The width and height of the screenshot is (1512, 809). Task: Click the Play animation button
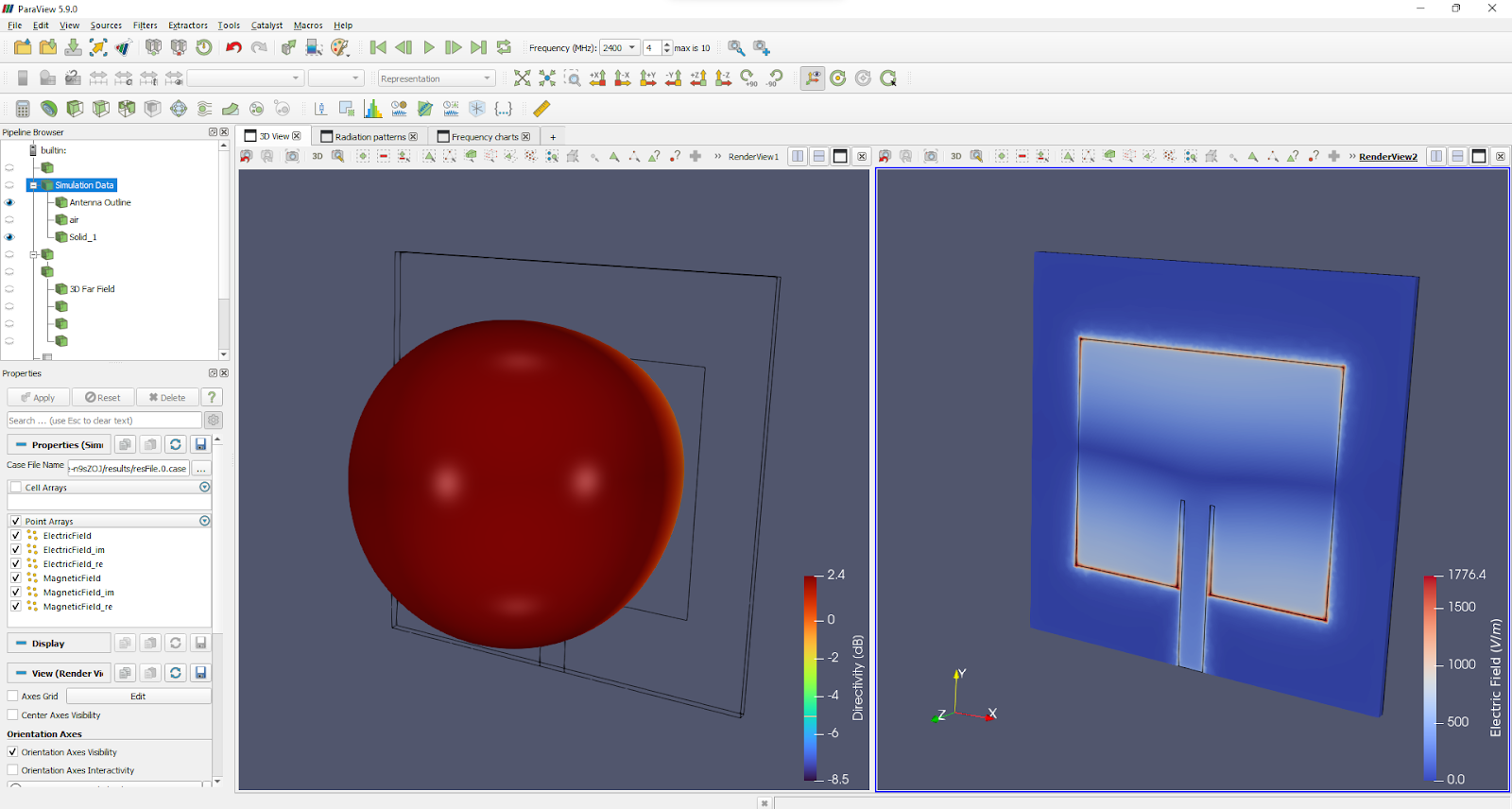coord(429,47)
